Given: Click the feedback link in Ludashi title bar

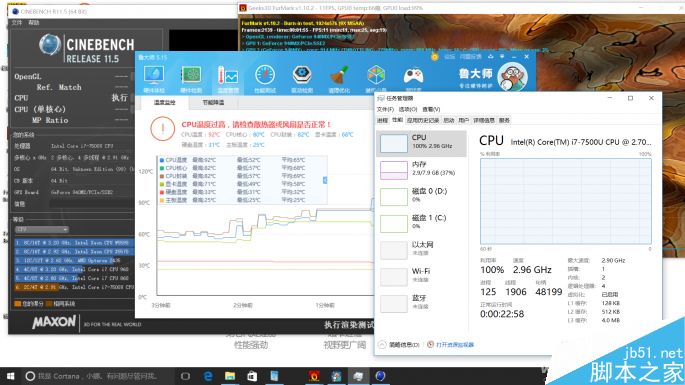Looking at the screenshot, I should (470, 57).
